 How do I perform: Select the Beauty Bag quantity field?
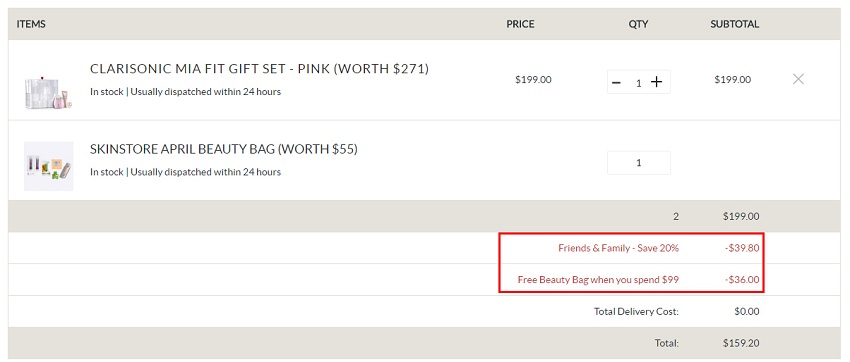[639, 163]
